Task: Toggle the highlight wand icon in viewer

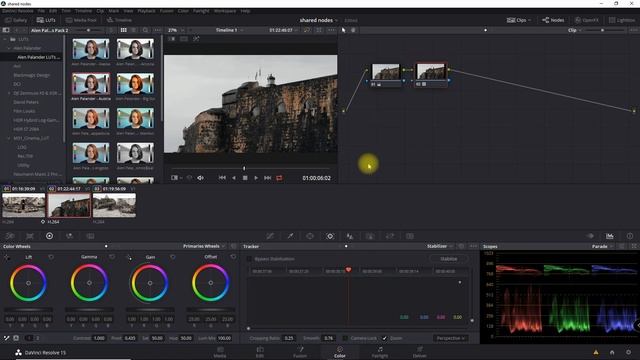Action: coord(196,39)
